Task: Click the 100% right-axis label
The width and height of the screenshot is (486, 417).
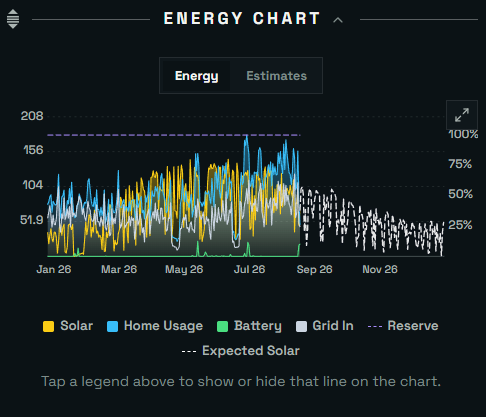Action: tap(463, 134)
